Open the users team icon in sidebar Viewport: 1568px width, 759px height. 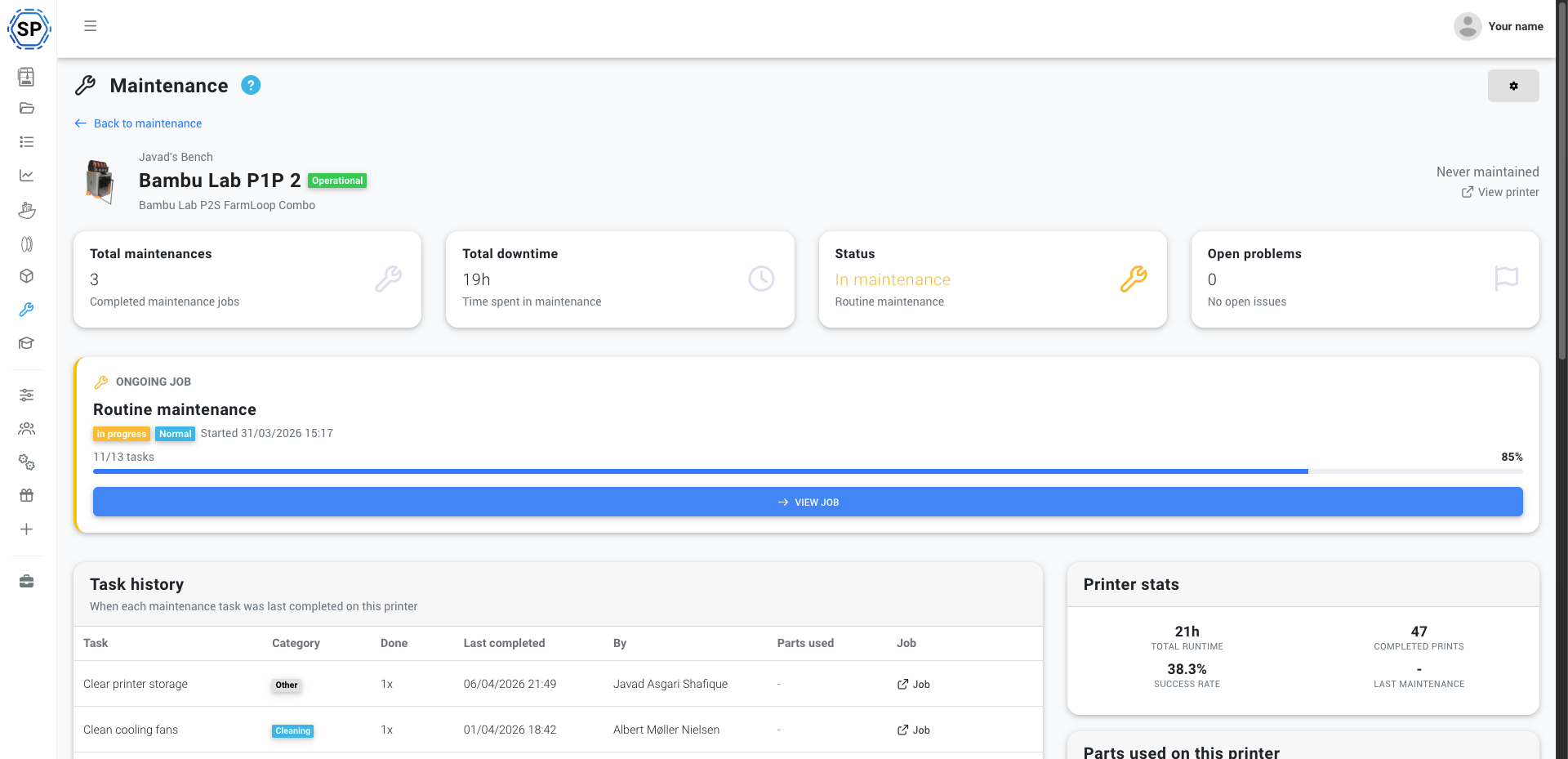click(27, 428)
